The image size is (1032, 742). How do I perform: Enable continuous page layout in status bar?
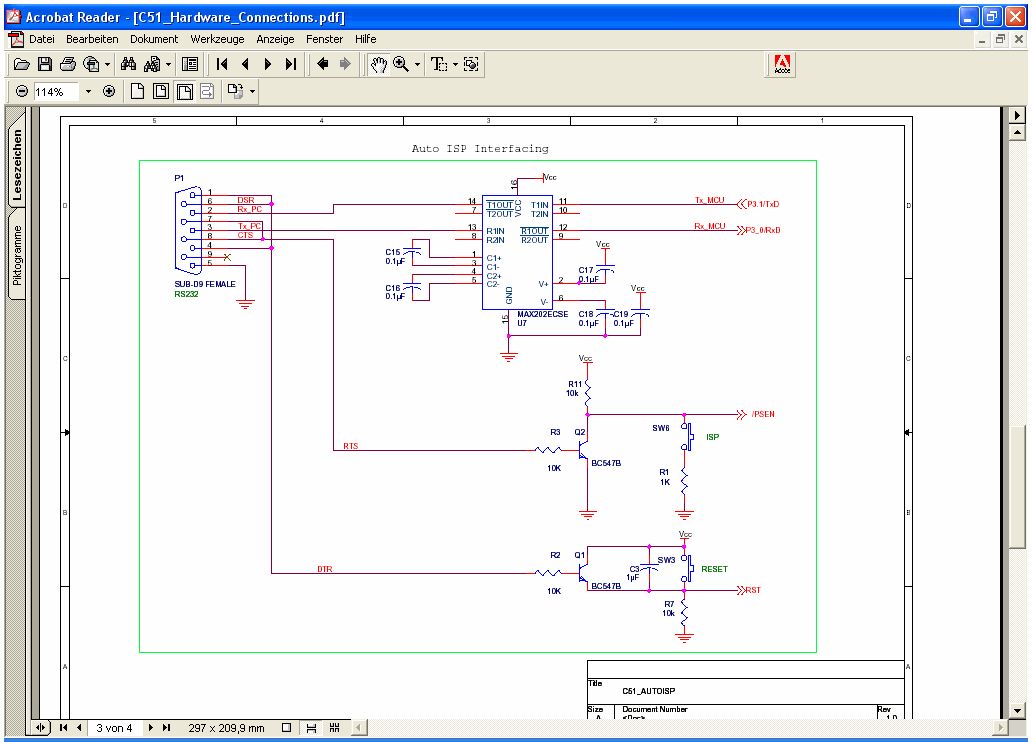pos(312,728)
